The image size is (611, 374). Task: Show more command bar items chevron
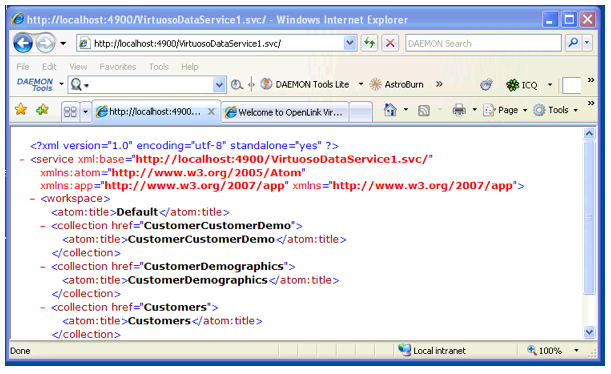(591, 103)
